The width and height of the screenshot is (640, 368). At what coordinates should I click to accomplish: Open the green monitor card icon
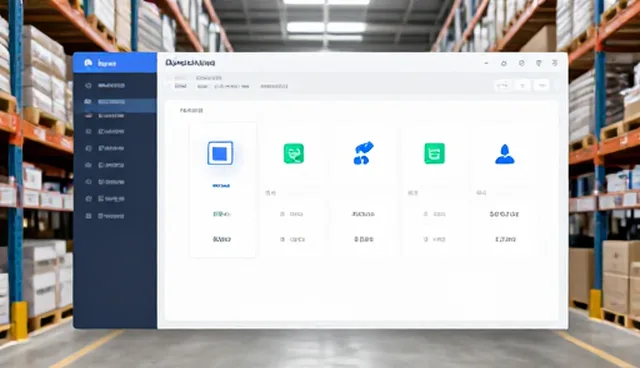click(293, 153)
